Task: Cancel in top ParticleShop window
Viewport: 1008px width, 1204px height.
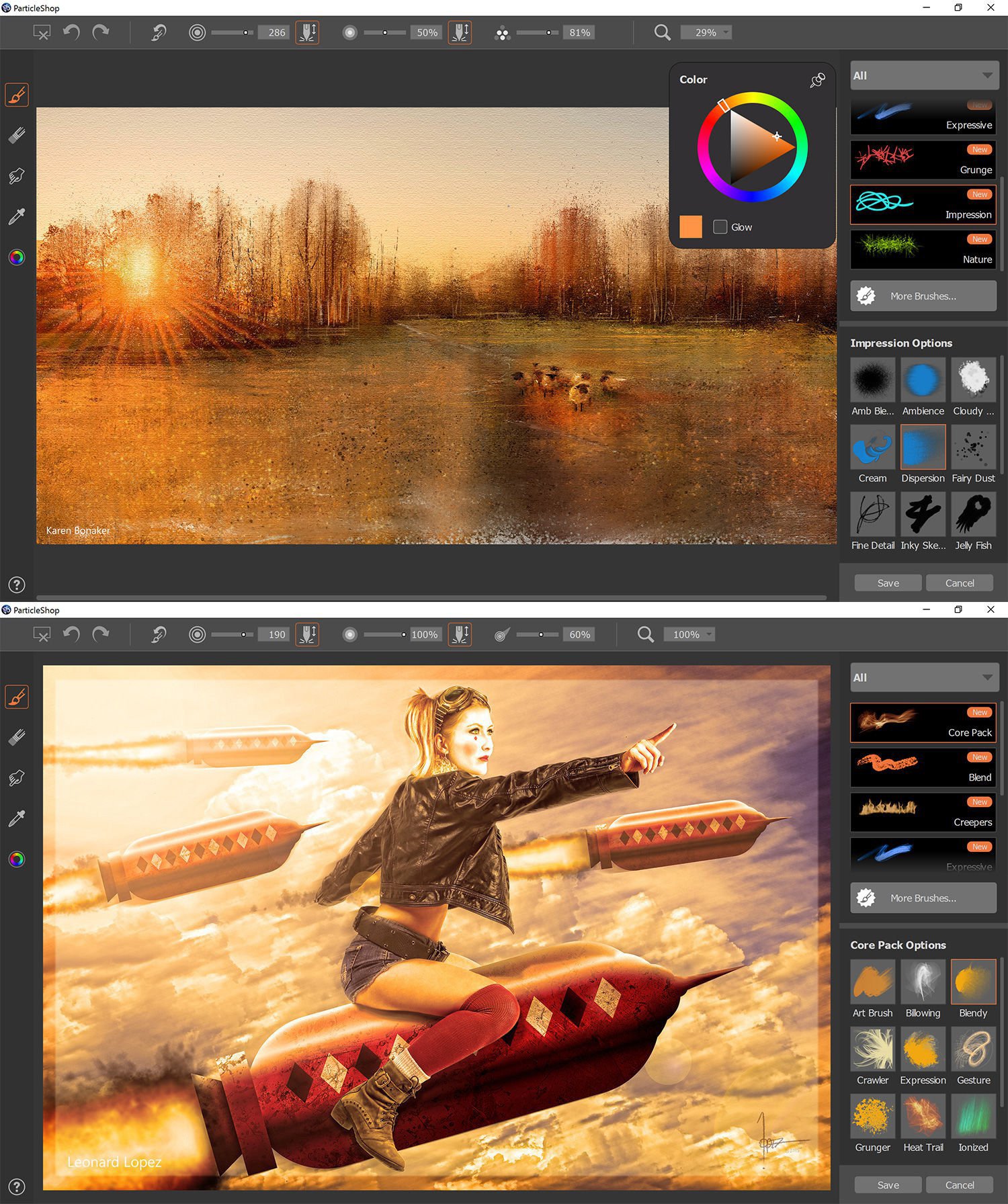Action: 959,583
